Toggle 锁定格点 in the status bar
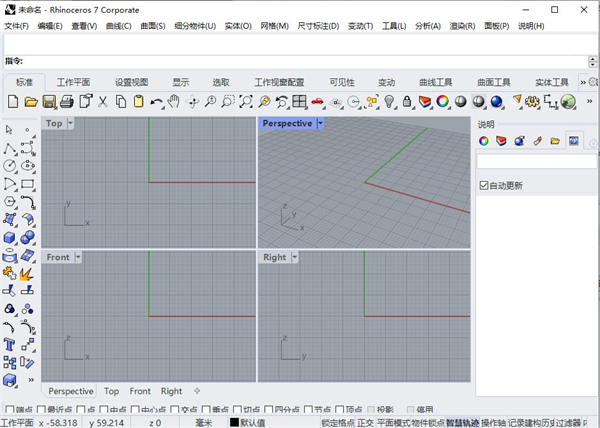The image size is (600, 428). [337, 422]
